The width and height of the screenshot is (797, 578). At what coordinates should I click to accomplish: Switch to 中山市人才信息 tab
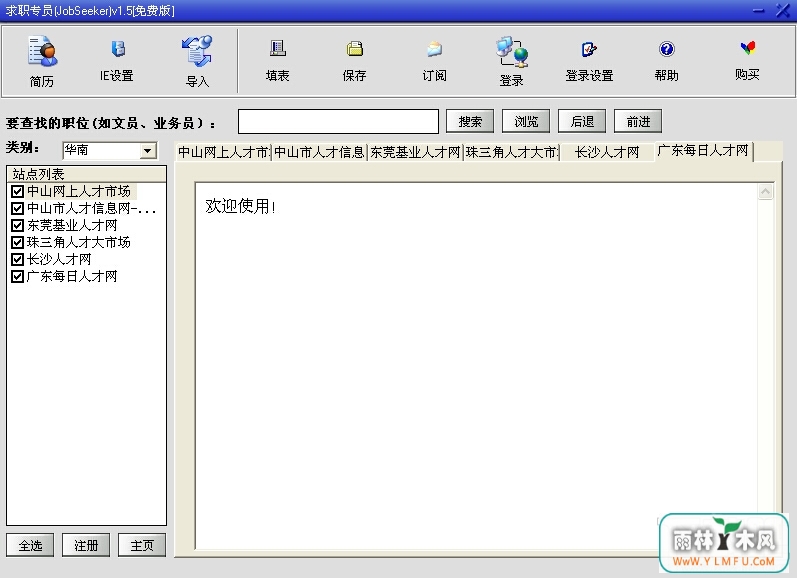tap(319, 152)
